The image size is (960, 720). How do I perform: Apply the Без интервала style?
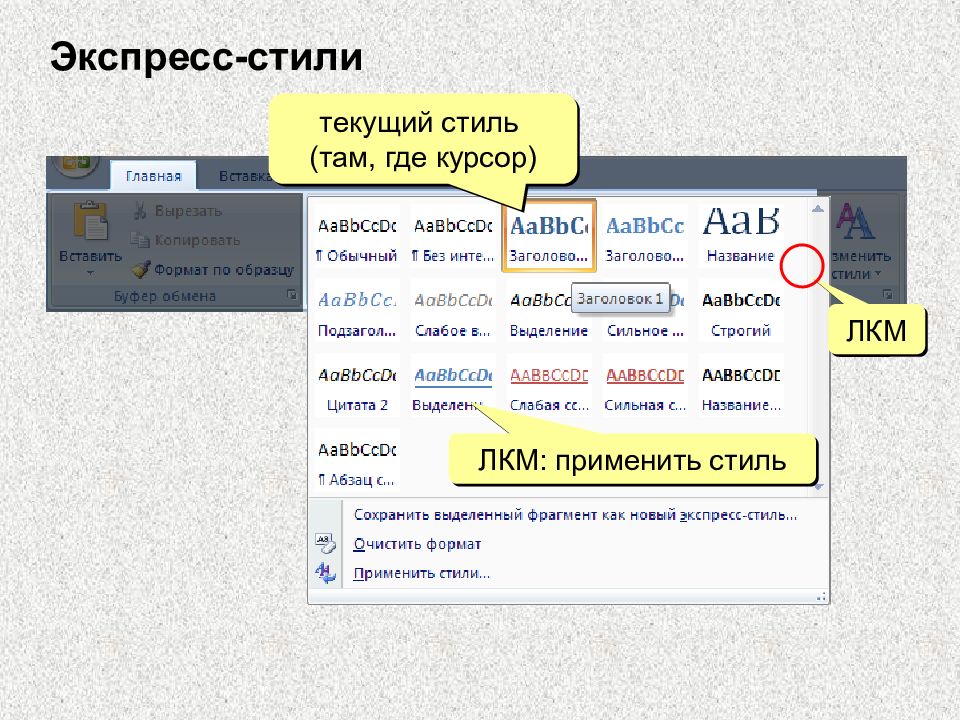point(453,239)
